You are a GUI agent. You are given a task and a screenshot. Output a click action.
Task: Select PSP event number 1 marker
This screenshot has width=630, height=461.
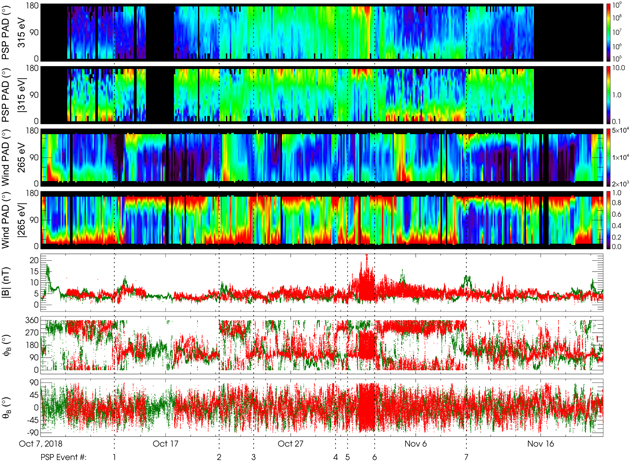tap(115, 457)
